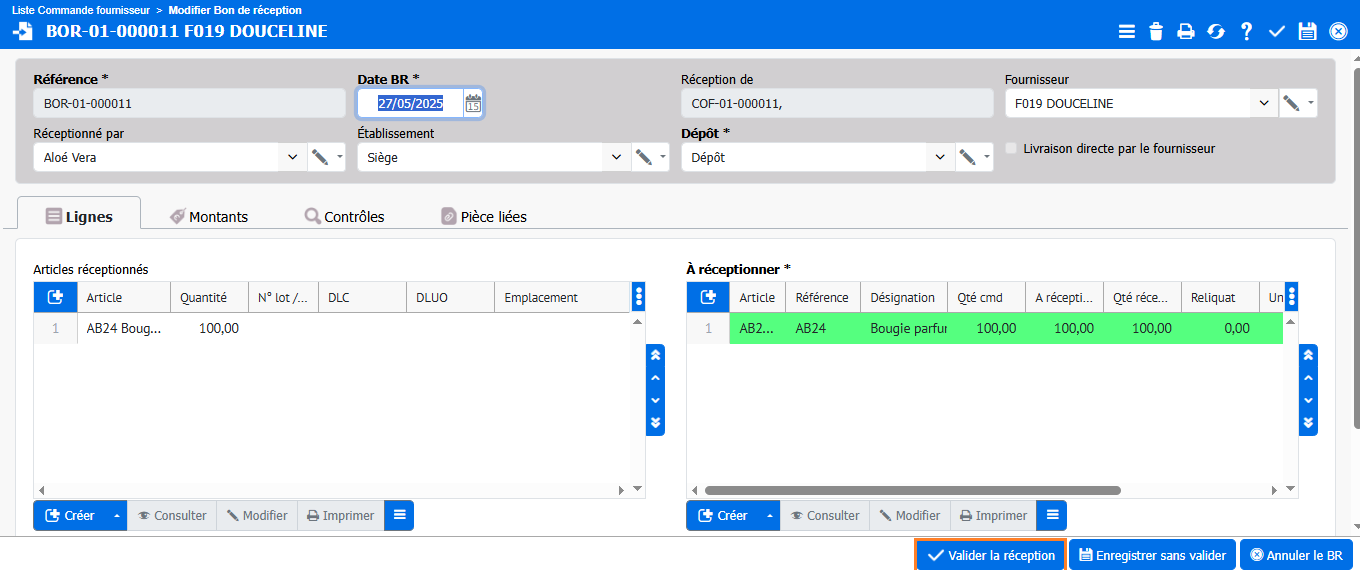This screenshot has height=570, width=1368.
Task: Open help question mark icon
Action: [x=1246, y=31]
